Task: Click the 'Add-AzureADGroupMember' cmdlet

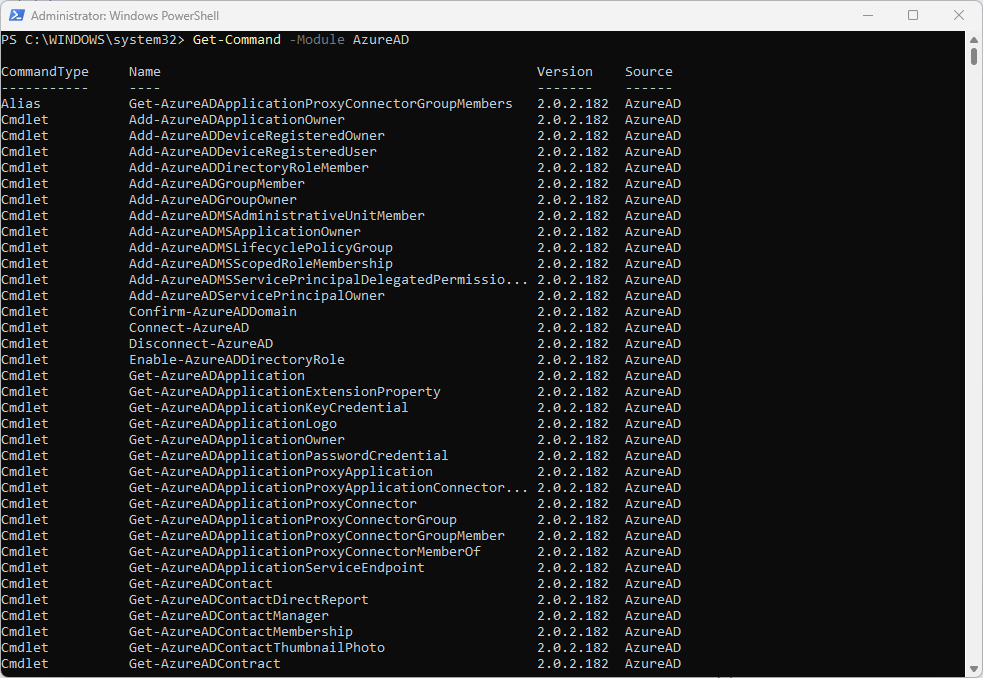Action: [x=216, y=184]
